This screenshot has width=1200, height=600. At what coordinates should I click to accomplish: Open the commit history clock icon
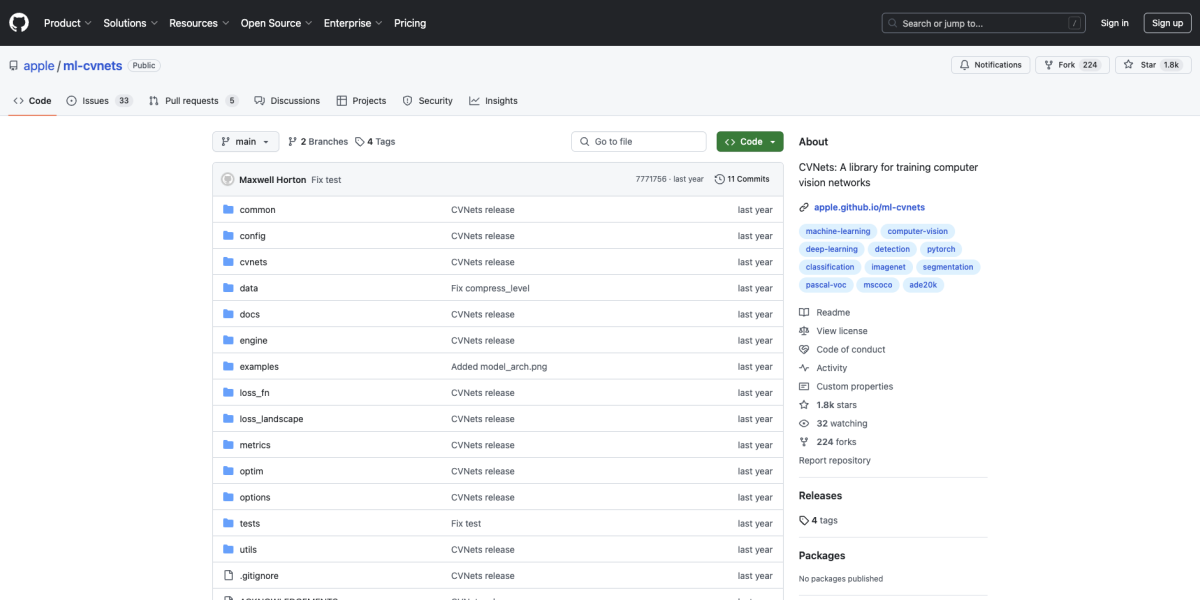720,179
